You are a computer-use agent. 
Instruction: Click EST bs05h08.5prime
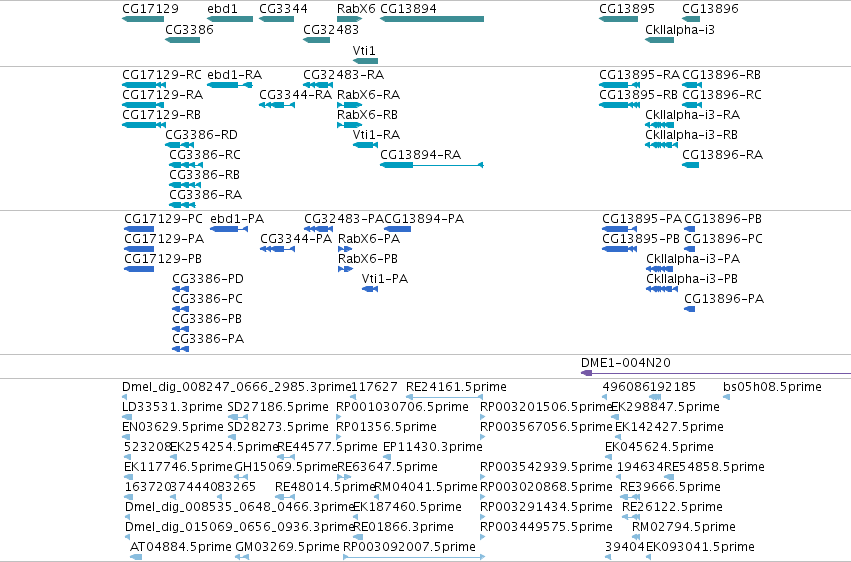(726, 397)
